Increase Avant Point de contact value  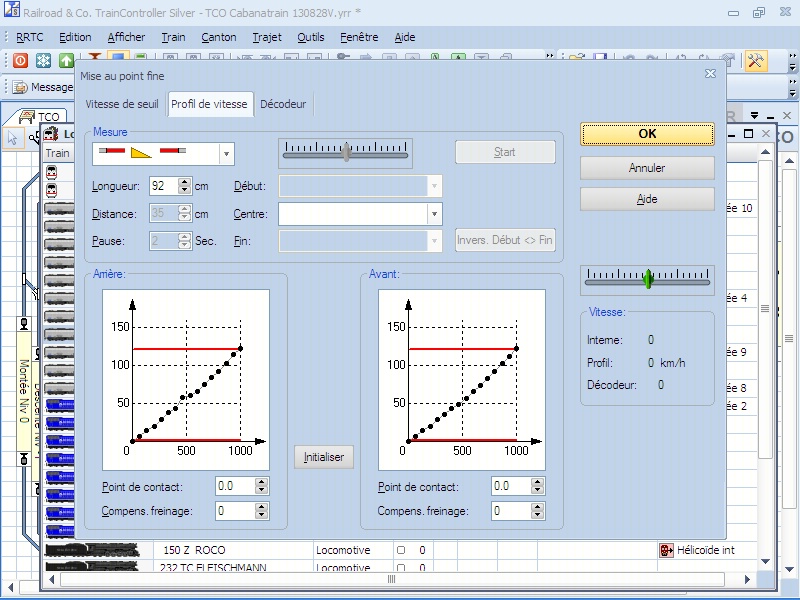coord(537,482)
